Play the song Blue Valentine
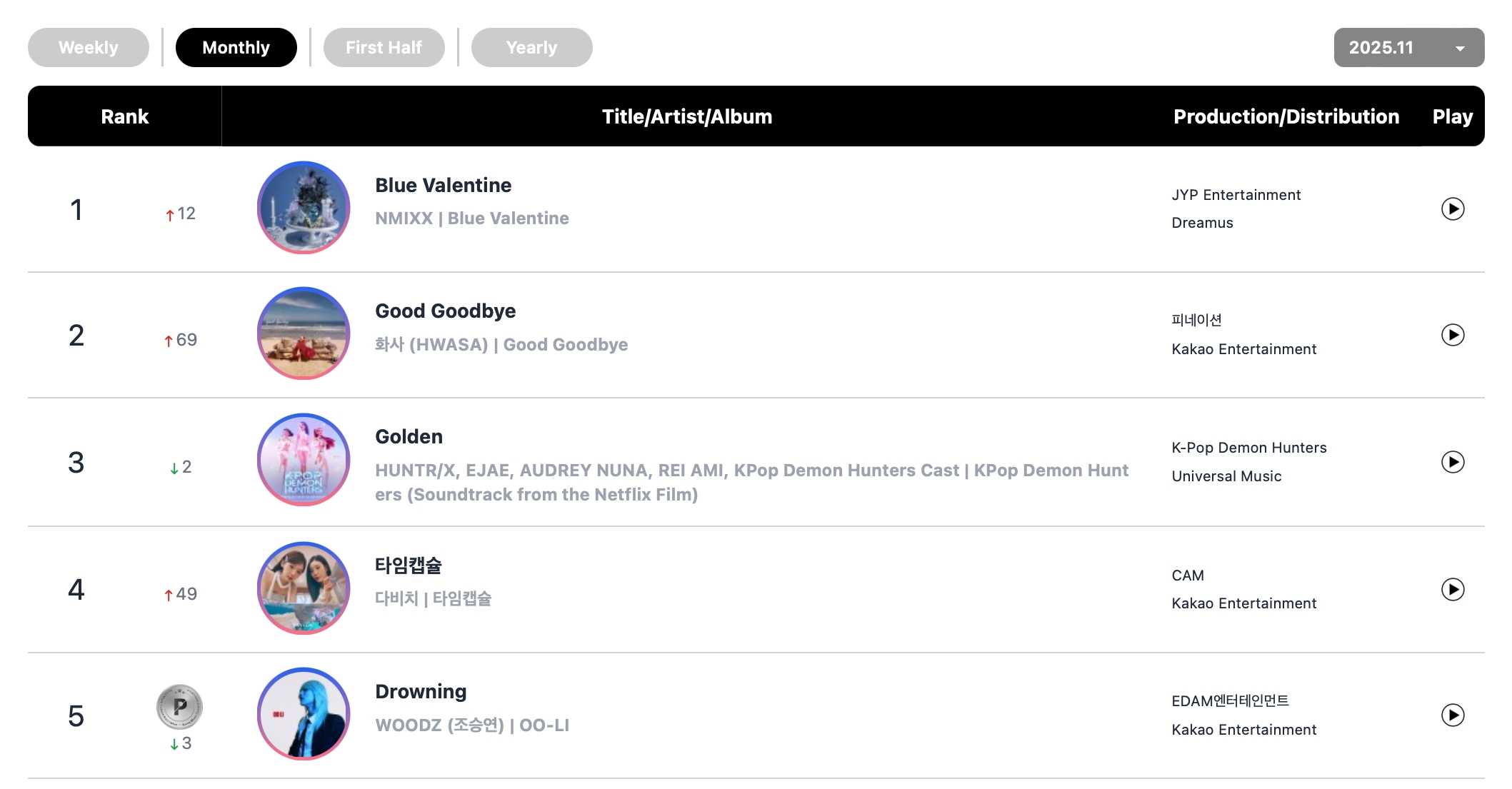Viewport: 1512px width, 789px height. click(x=1452, y=209)
